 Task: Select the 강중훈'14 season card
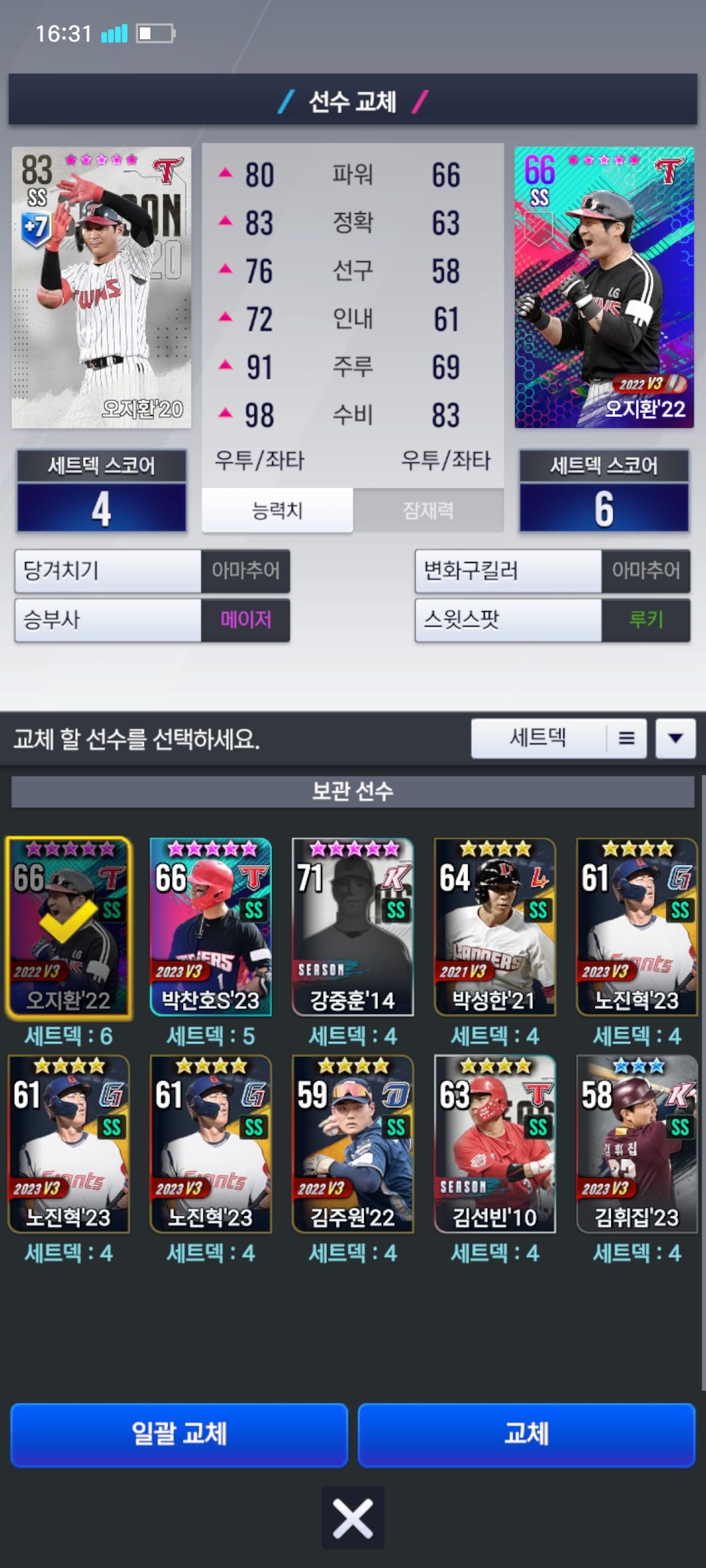(x=353, y=928)
